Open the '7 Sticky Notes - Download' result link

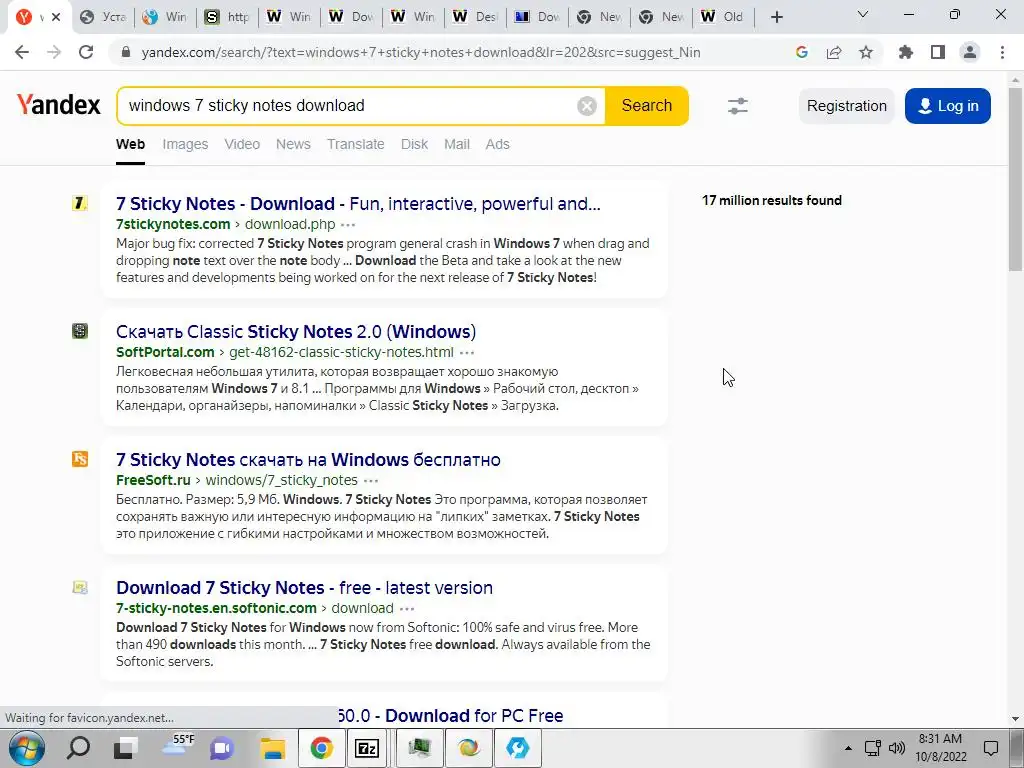358,204
